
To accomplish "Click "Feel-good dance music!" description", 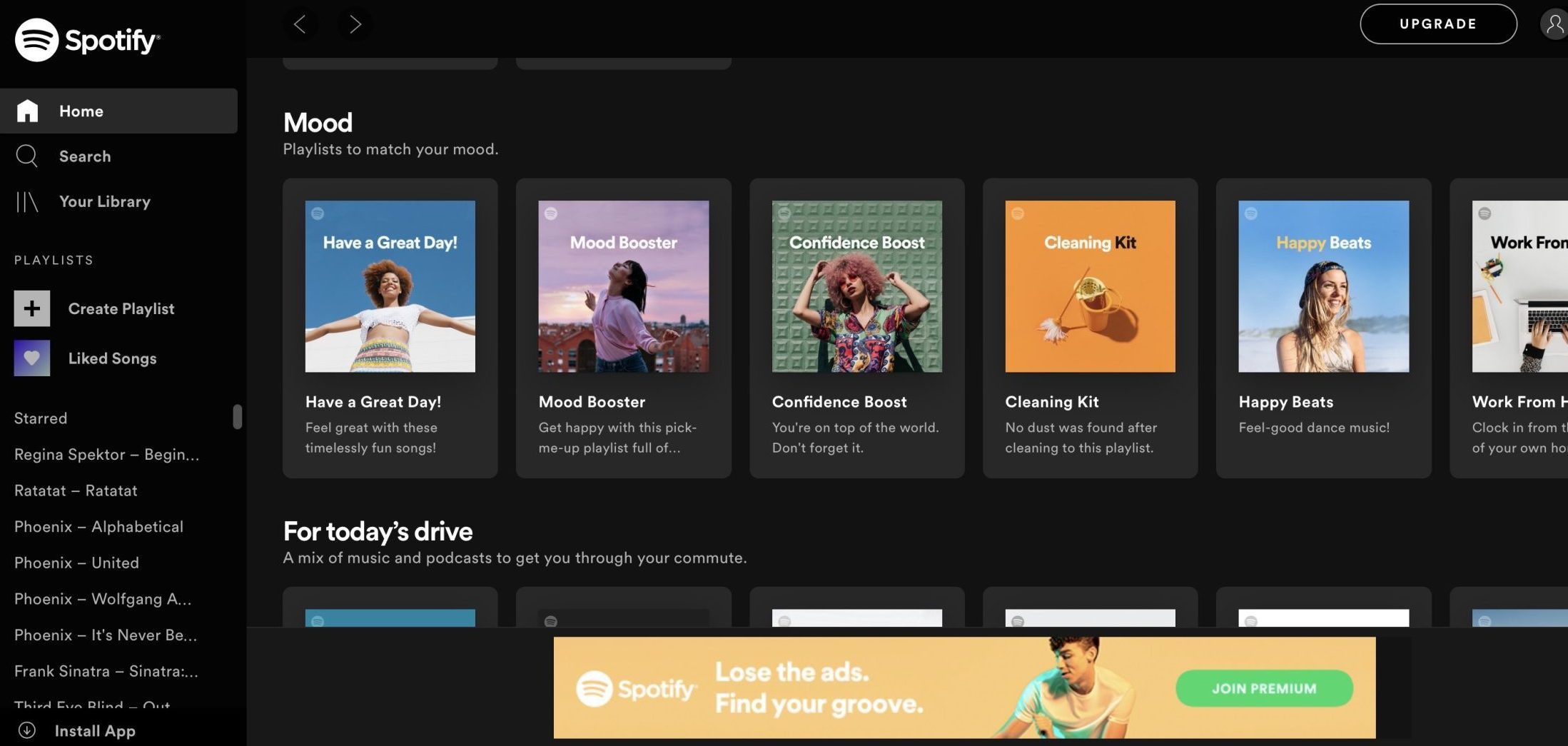I will tap(1314, 428).
